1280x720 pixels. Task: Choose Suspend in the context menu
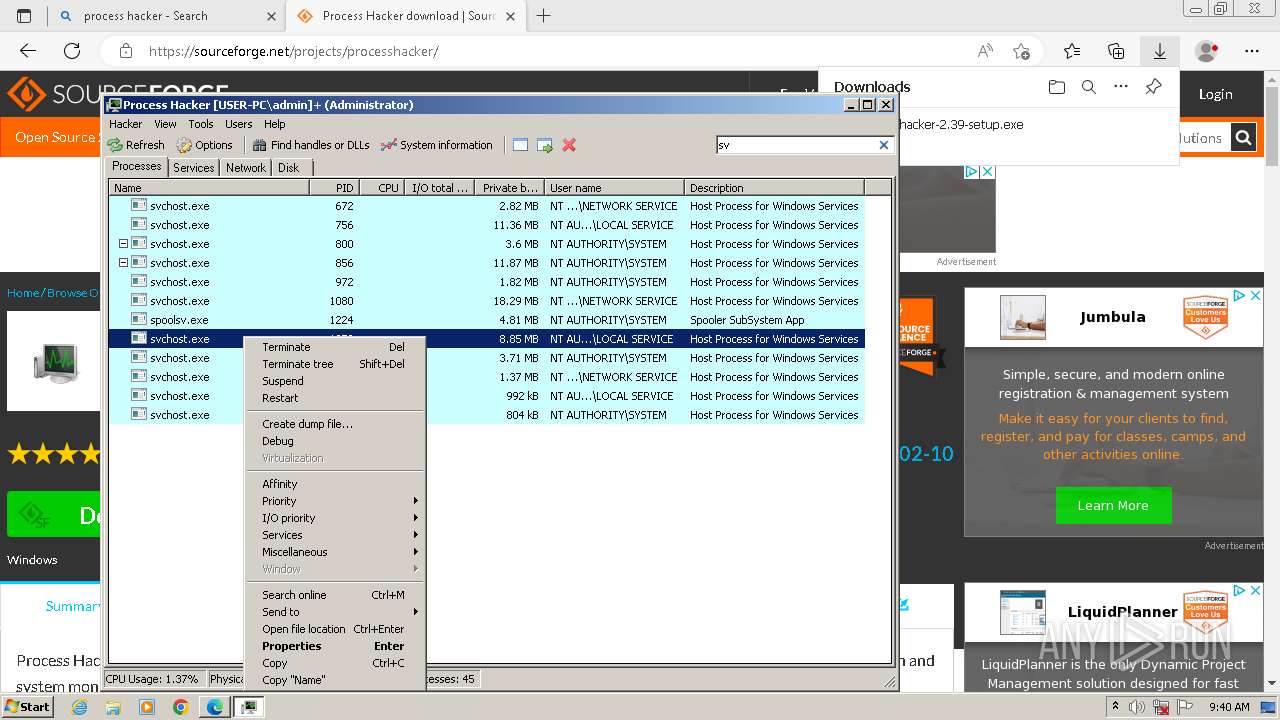click(x=335, y=381)
